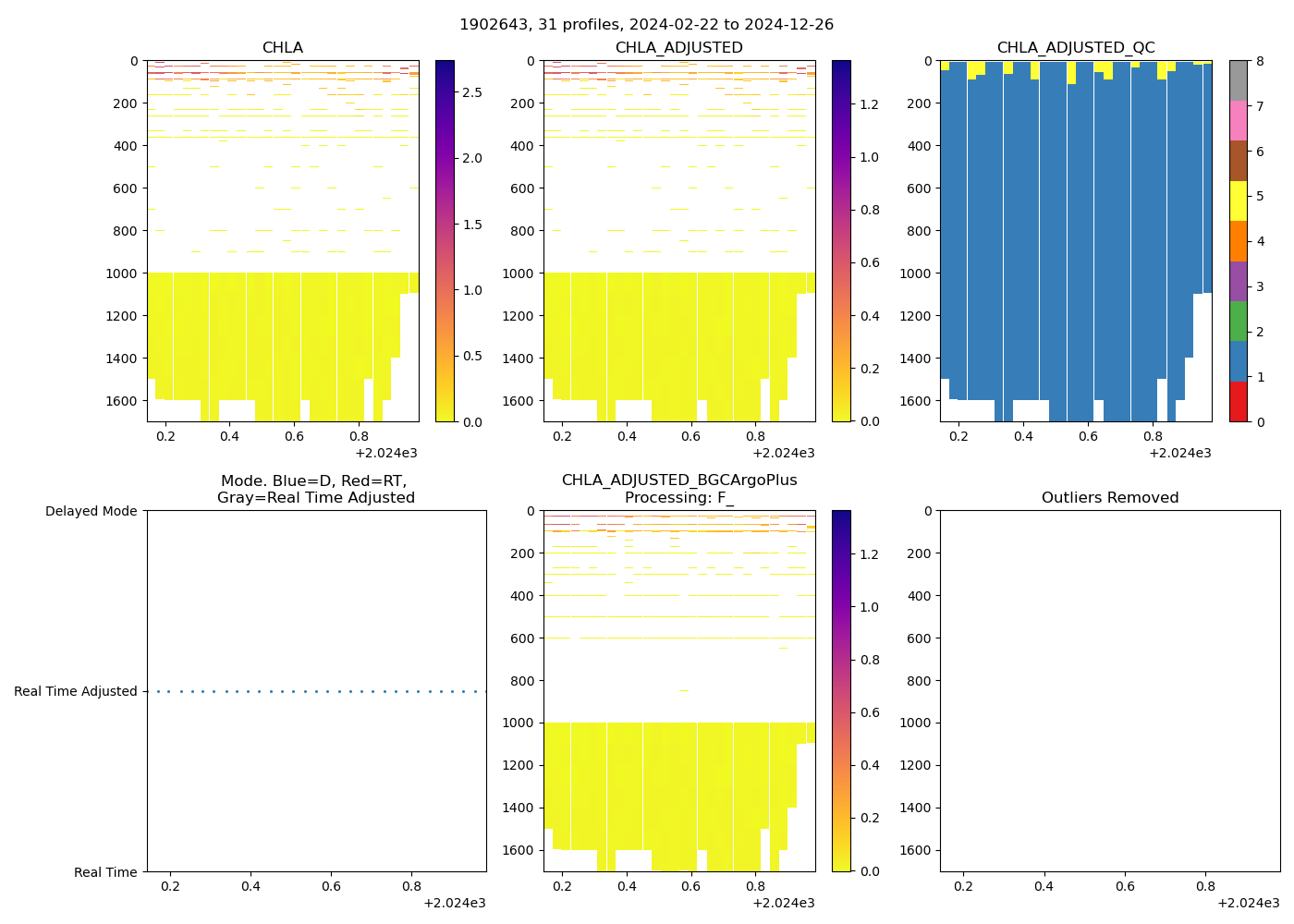Pick the purple QC flag 3 swatch

pos(1238,281)
